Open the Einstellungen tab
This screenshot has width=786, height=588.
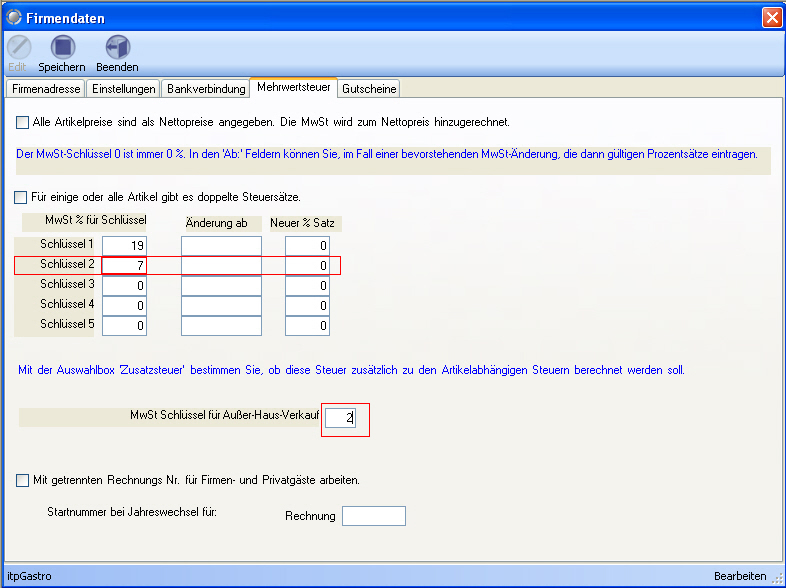[x=124, y=89]
